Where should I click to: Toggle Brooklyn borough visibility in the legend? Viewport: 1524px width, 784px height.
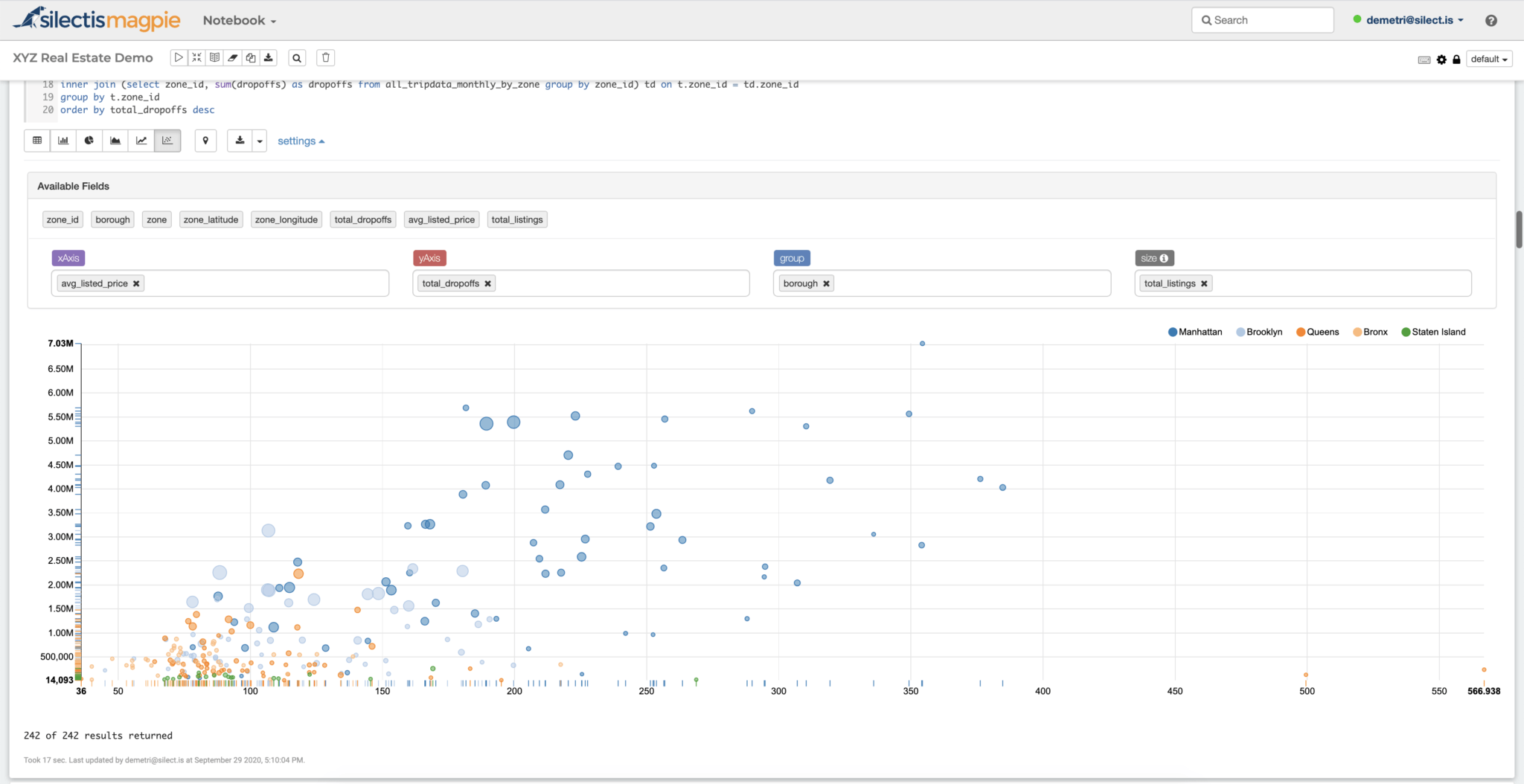click(x=1259, y=332)
